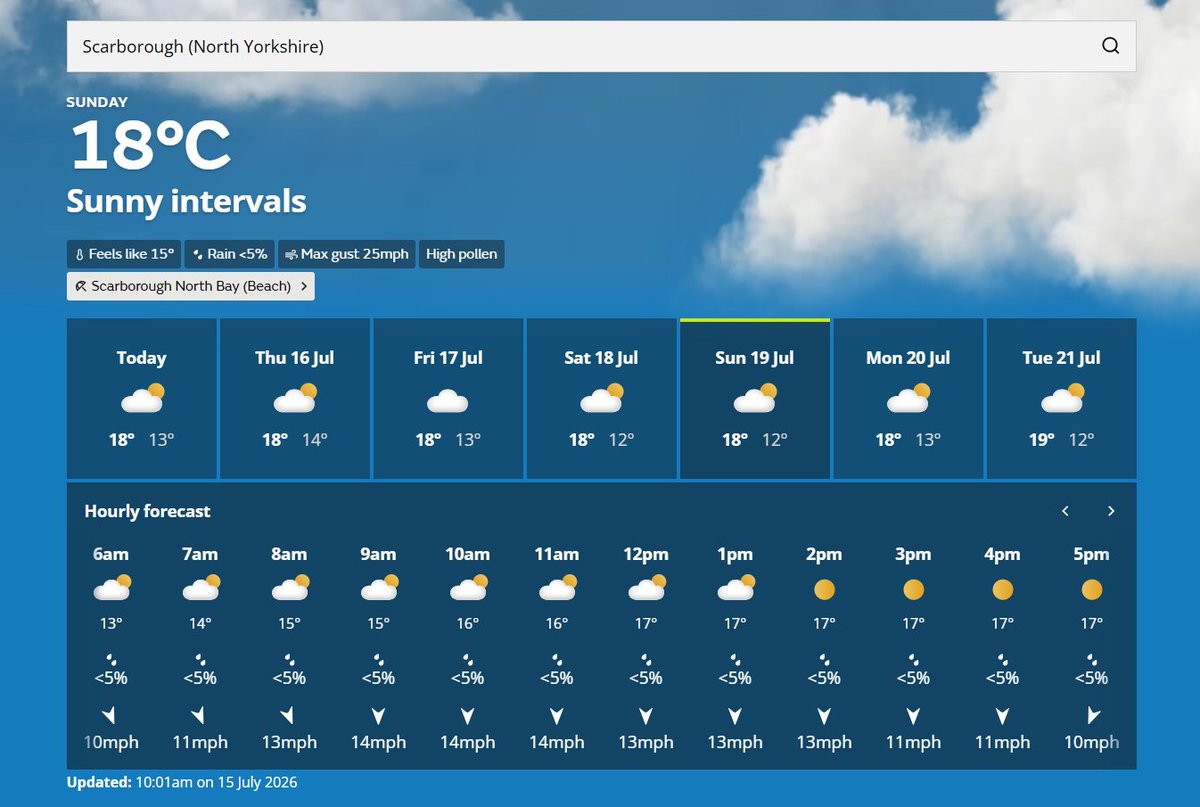Click the 3pm sunny weather icon
This screenshot has width=1200, height=807.
[x=913, y=590]
